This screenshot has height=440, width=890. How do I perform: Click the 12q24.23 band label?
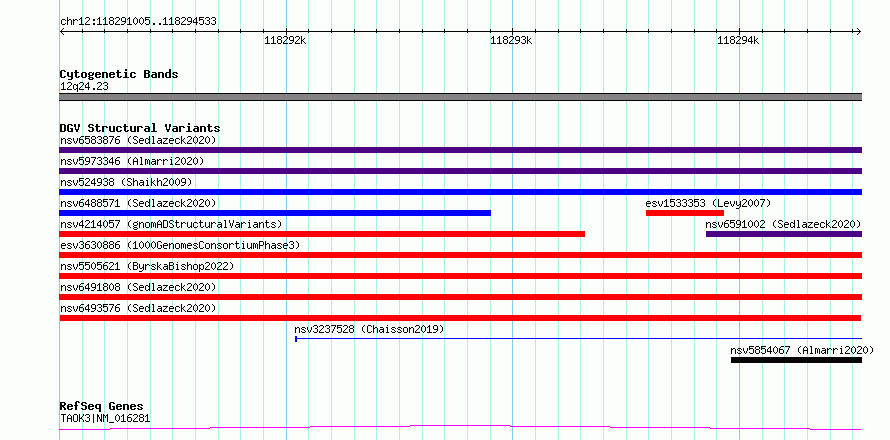click(84, 87)
